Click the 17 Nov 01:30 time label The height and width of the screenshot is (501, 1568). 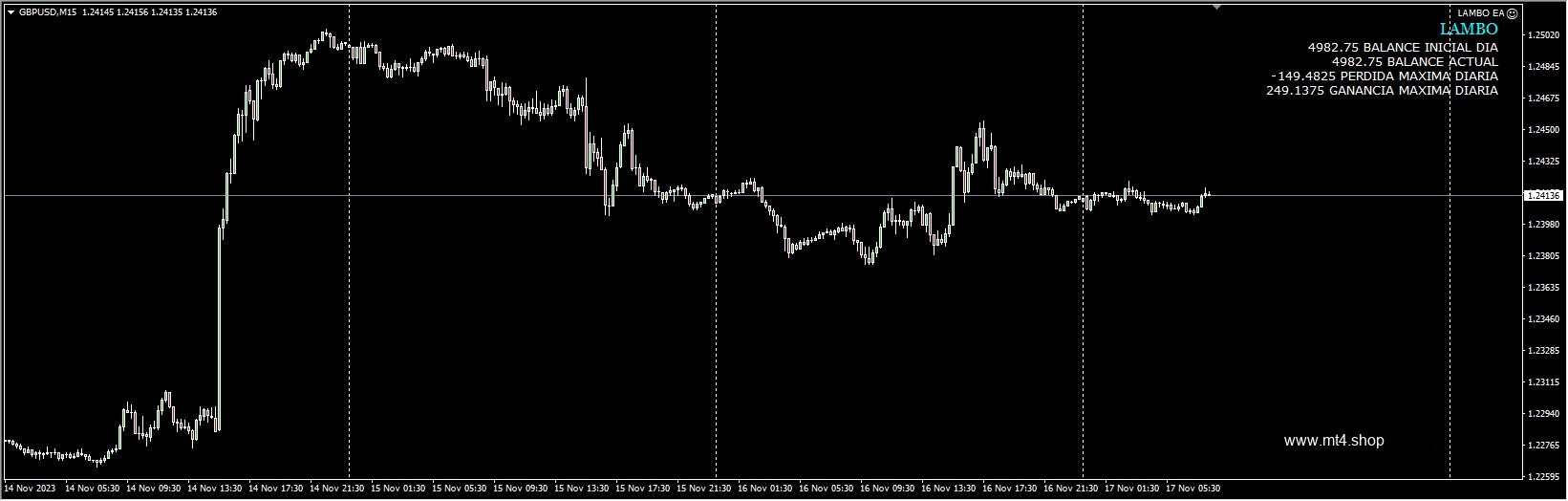(1131, 488)
